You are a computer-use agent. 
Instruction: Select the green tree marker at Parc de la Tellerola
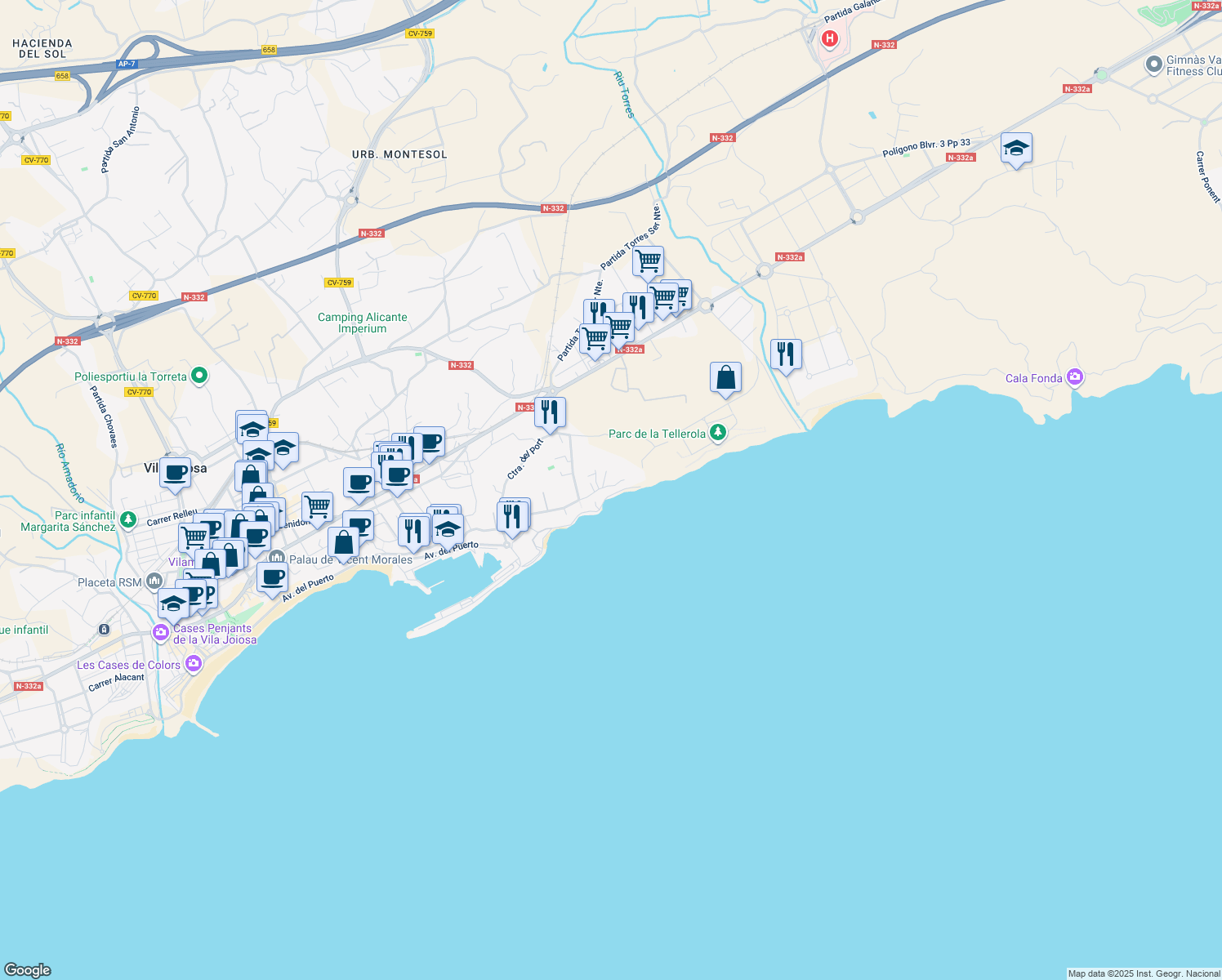tap(716, 434)
